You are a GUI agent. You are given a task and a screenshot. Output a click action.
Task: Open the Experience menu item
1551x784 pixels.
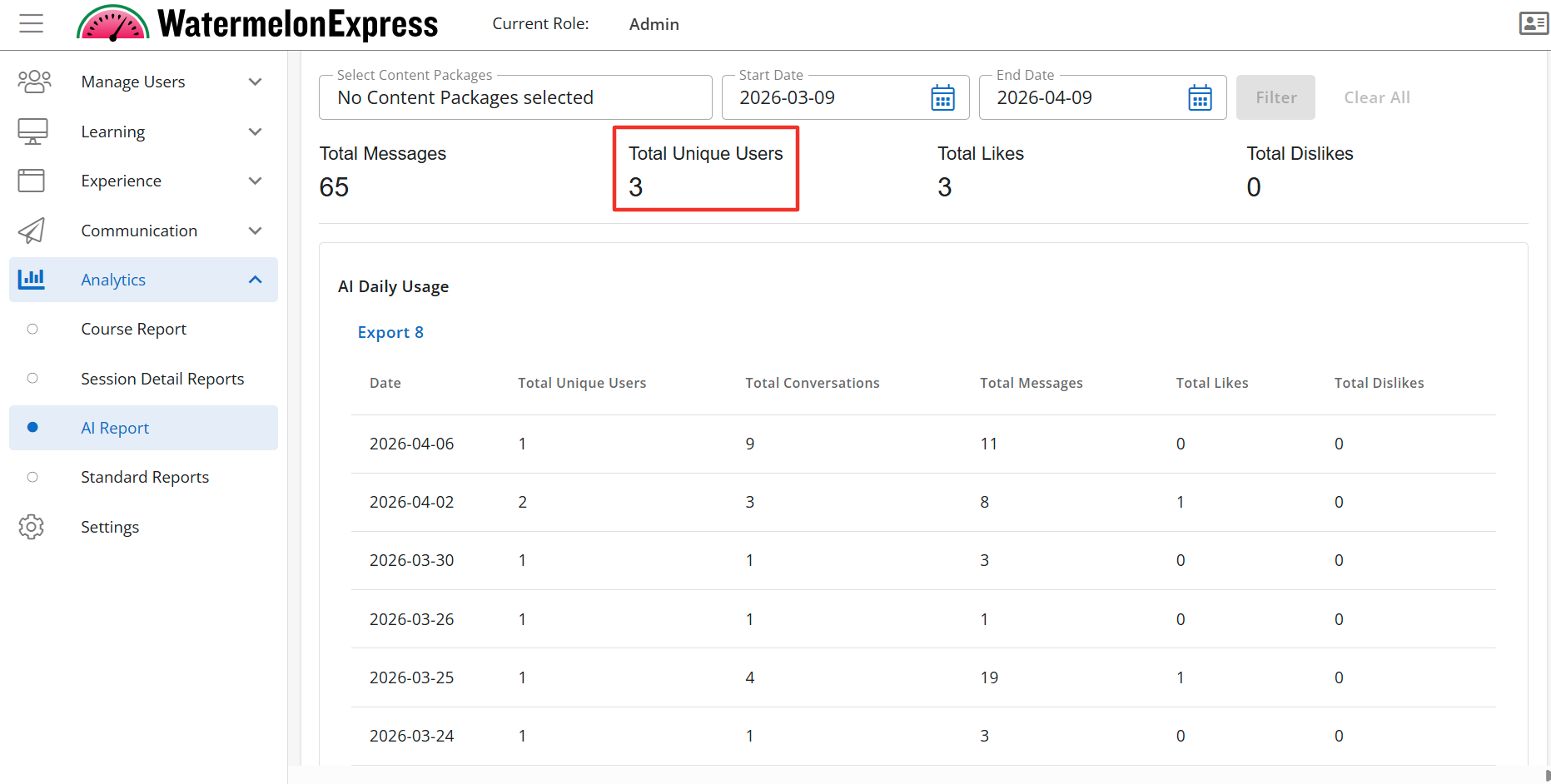click(121, 181)
